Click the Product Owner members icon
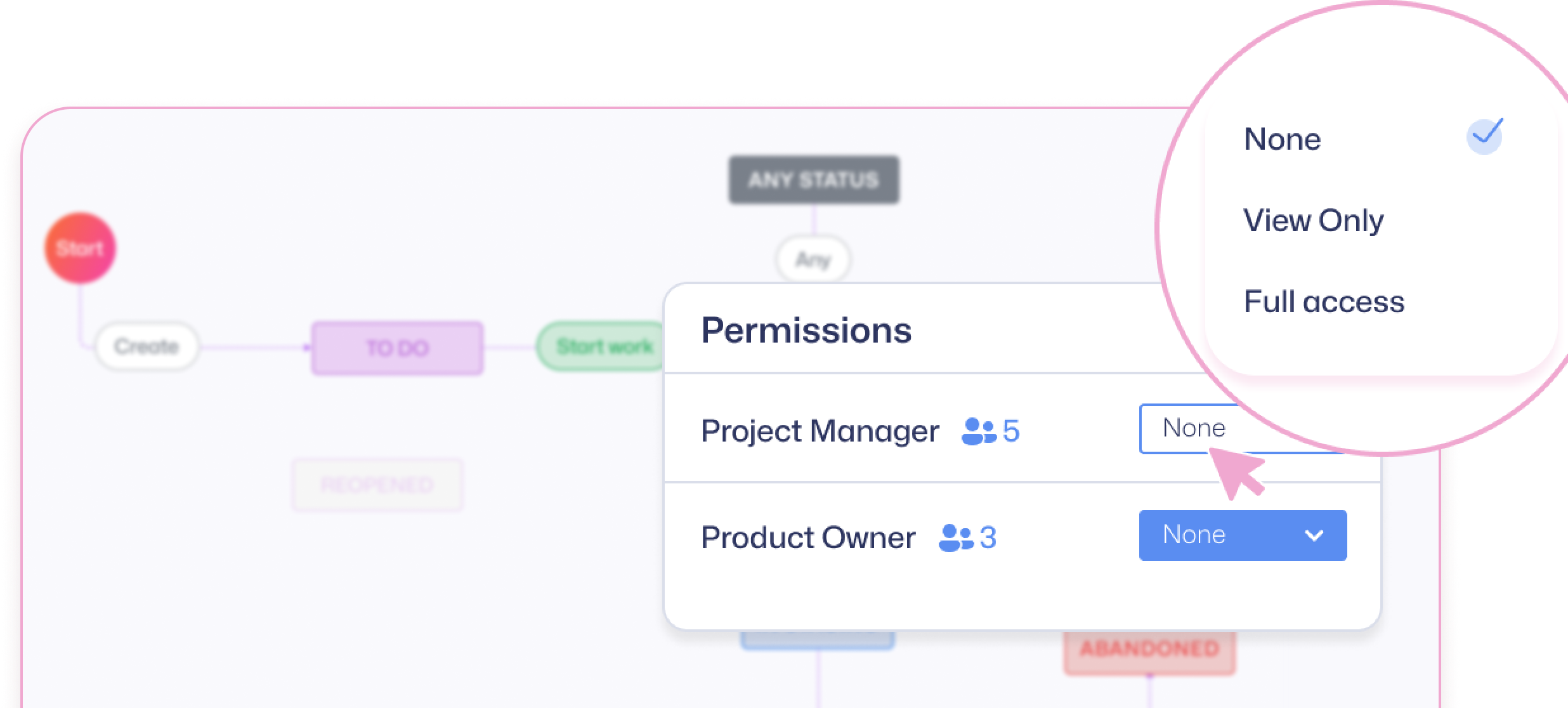 [955, 538]
